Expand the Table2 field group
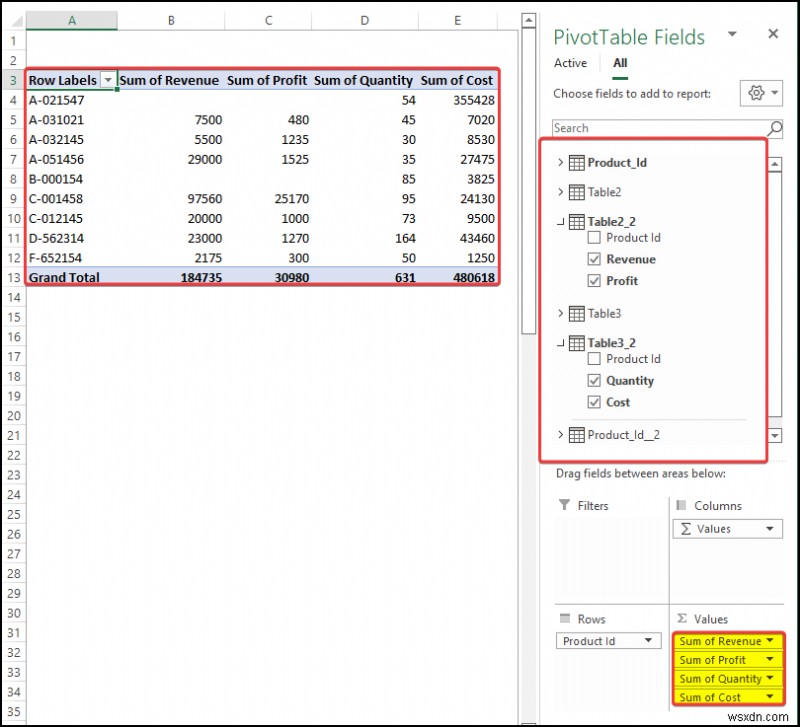 [x=560, y=191]
